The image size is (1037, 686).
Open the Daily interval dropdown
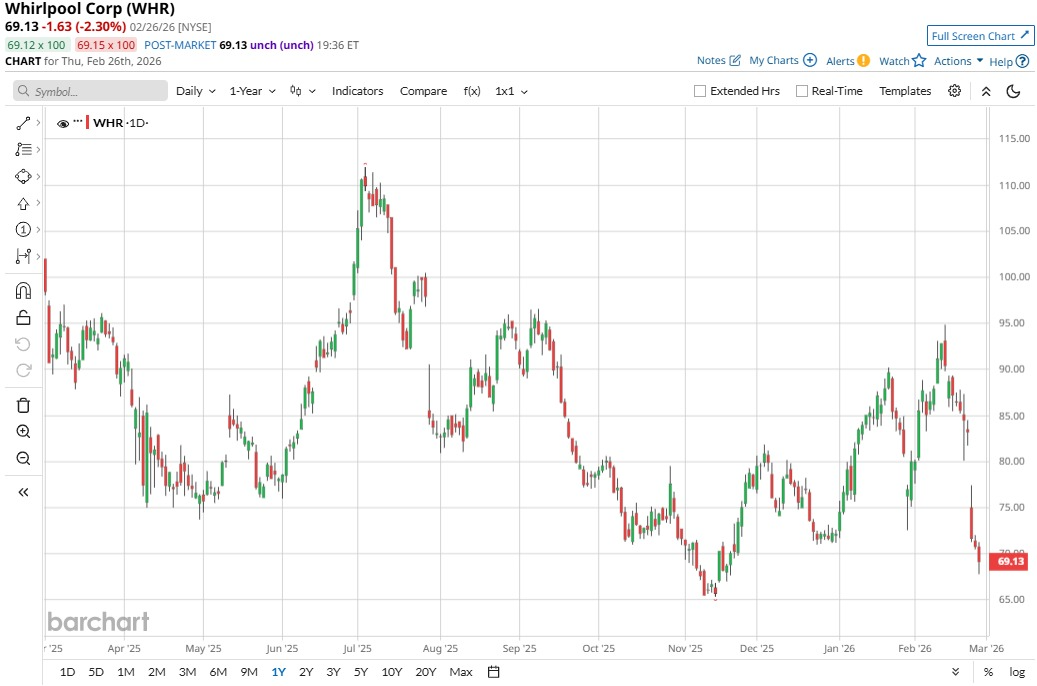tap(195, 91)
